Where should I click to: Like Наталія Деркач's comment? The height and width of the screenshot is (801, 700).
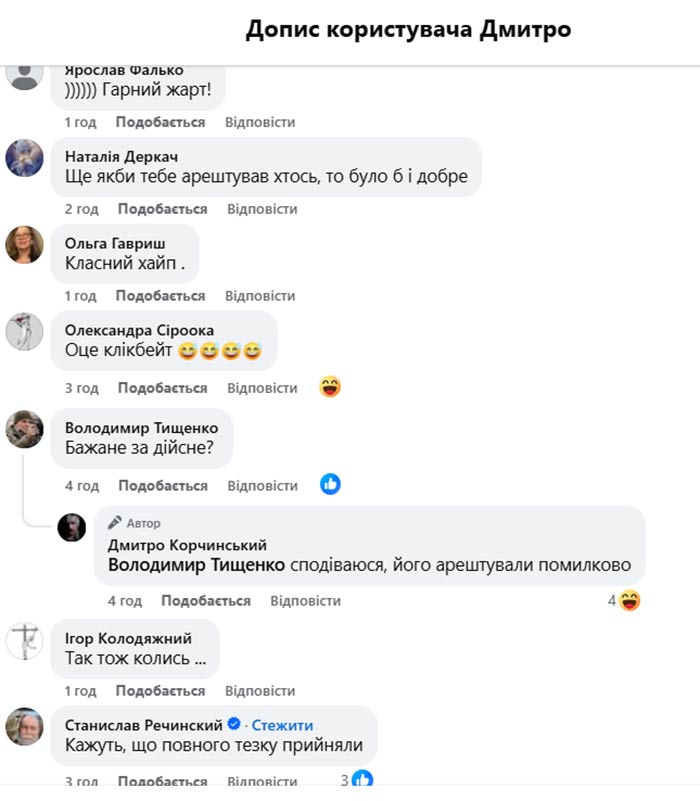tap(162, 209)
